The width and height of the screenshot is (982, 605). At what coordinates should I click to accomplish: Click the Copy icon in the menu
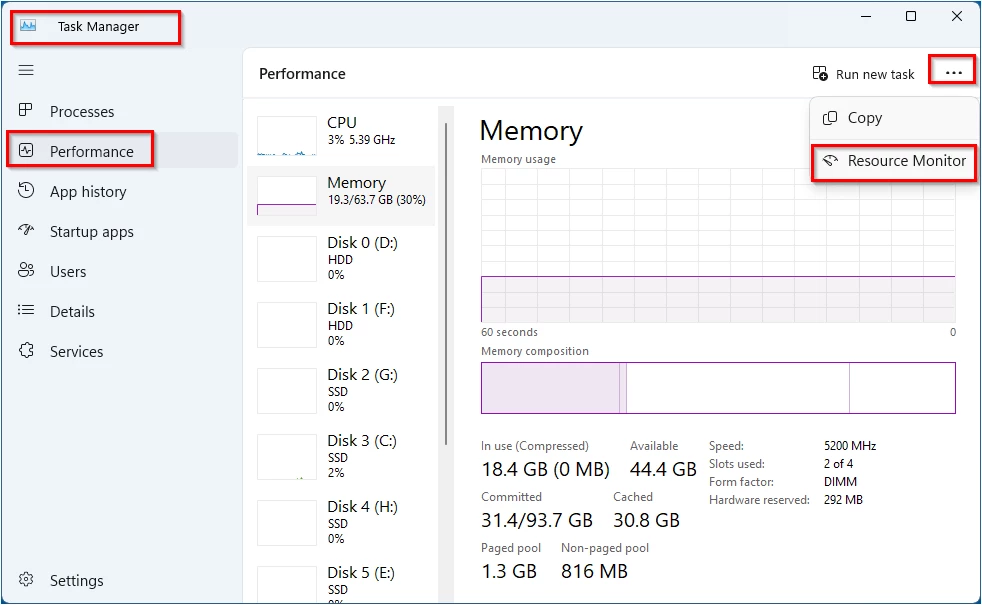(830, 118)
